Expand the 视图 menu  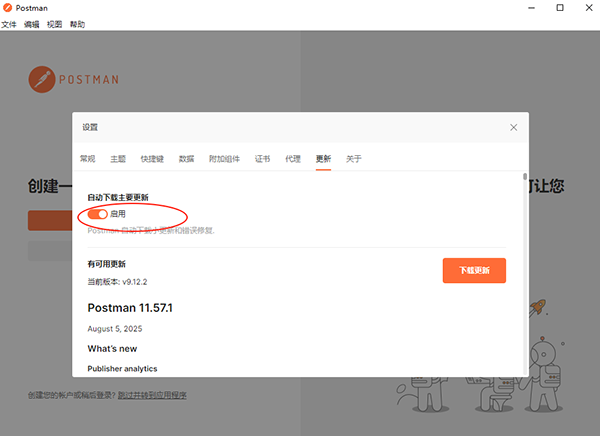[55, 24]
